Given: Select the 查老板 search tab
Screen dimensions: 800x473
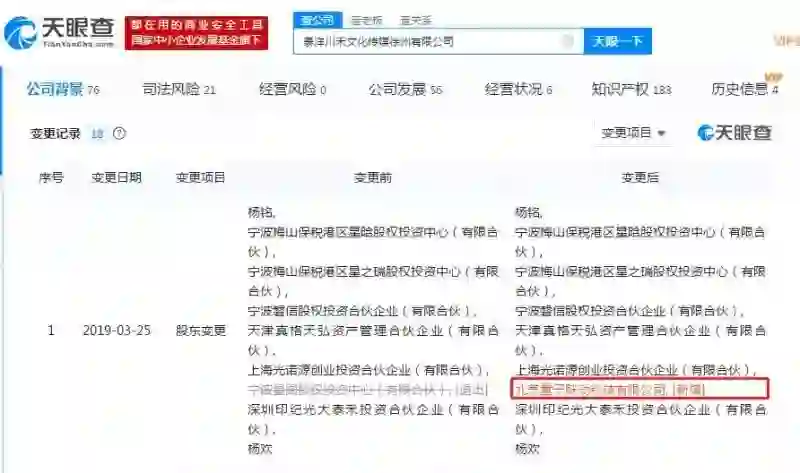Looking at the screenshot, I should (367, 20).
